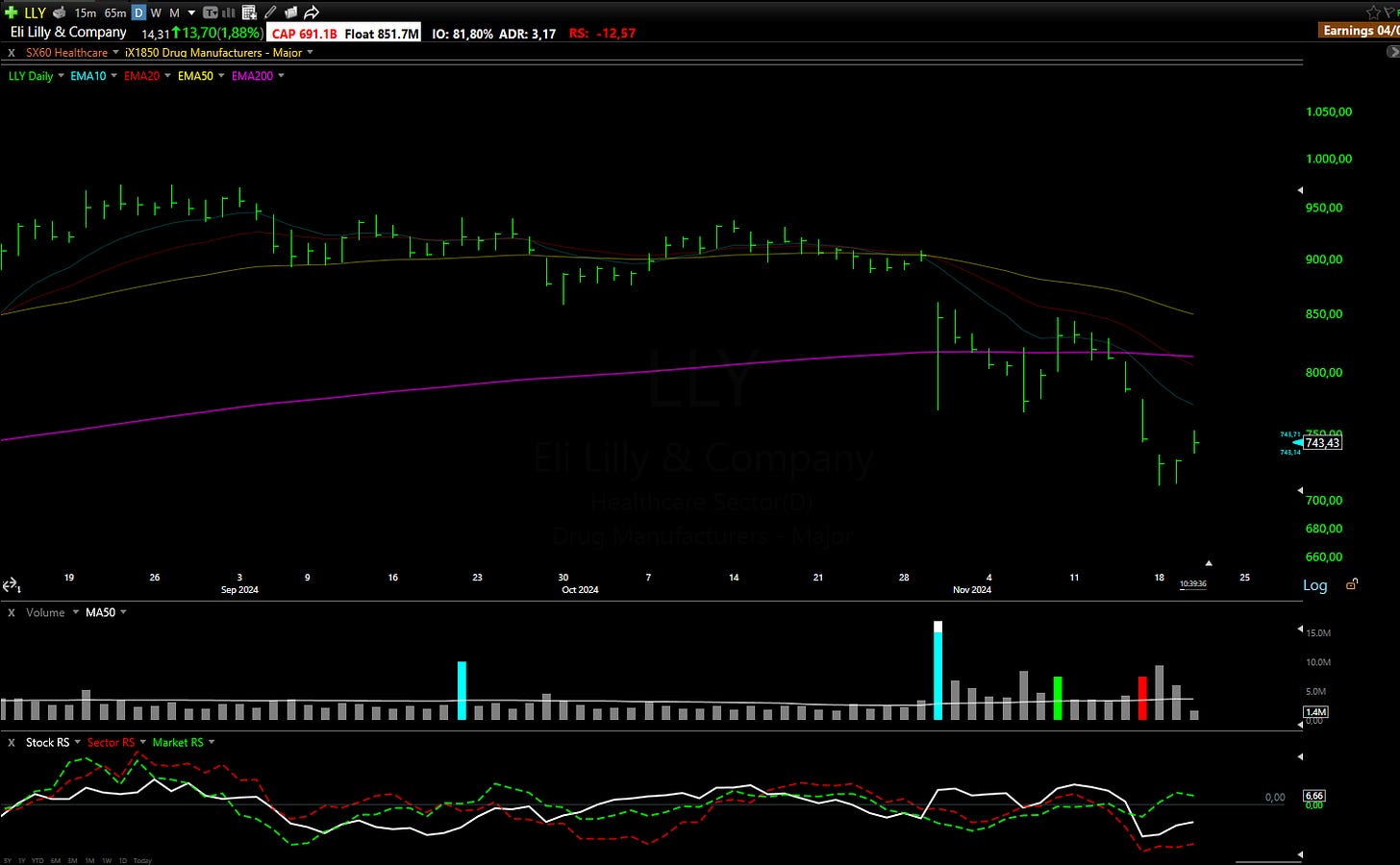Click the Oct 2024 date axis label

(580, 590)
